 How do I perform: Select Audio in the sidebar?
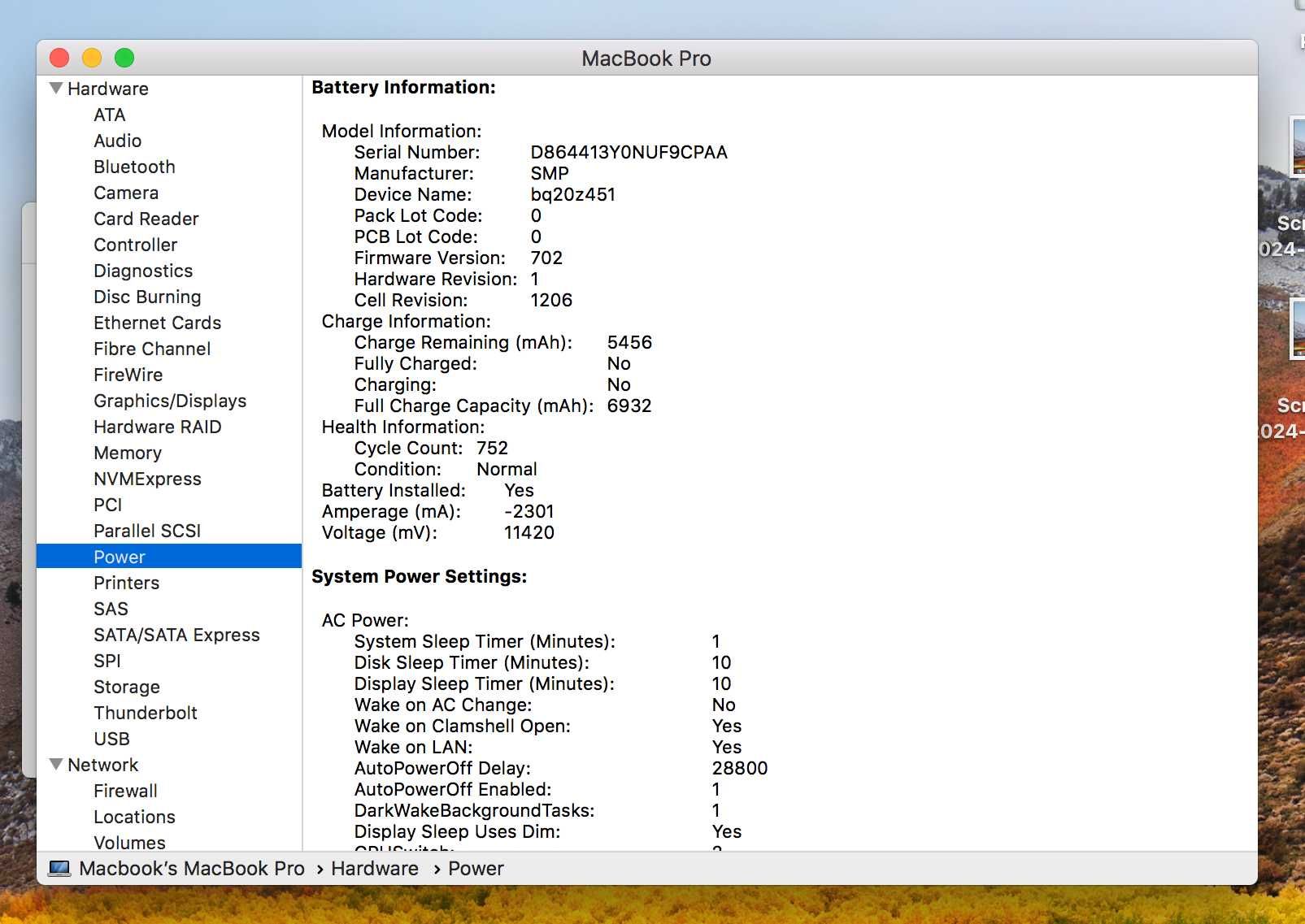click(x=117, y=141)
